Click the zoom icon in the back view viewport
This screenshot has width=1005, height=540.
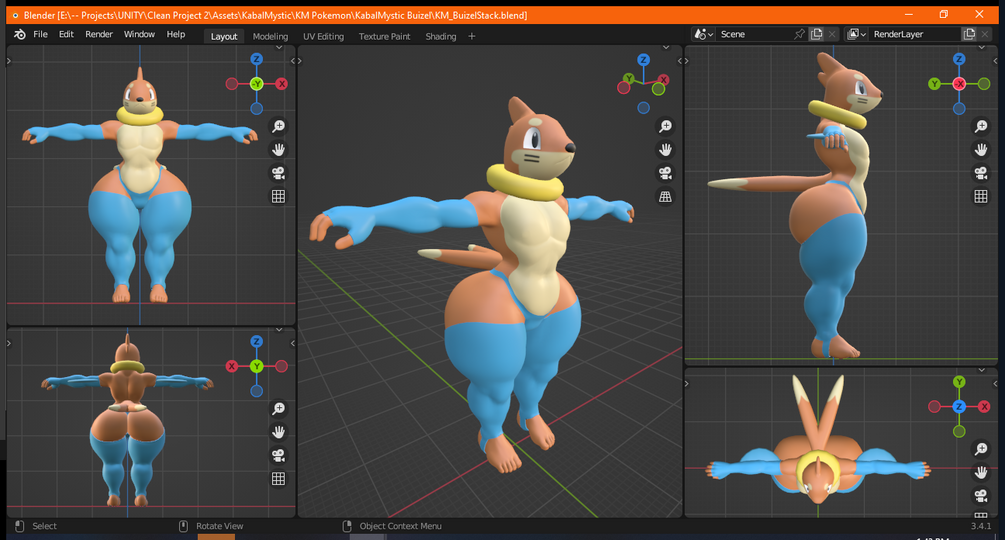point(278,409)
